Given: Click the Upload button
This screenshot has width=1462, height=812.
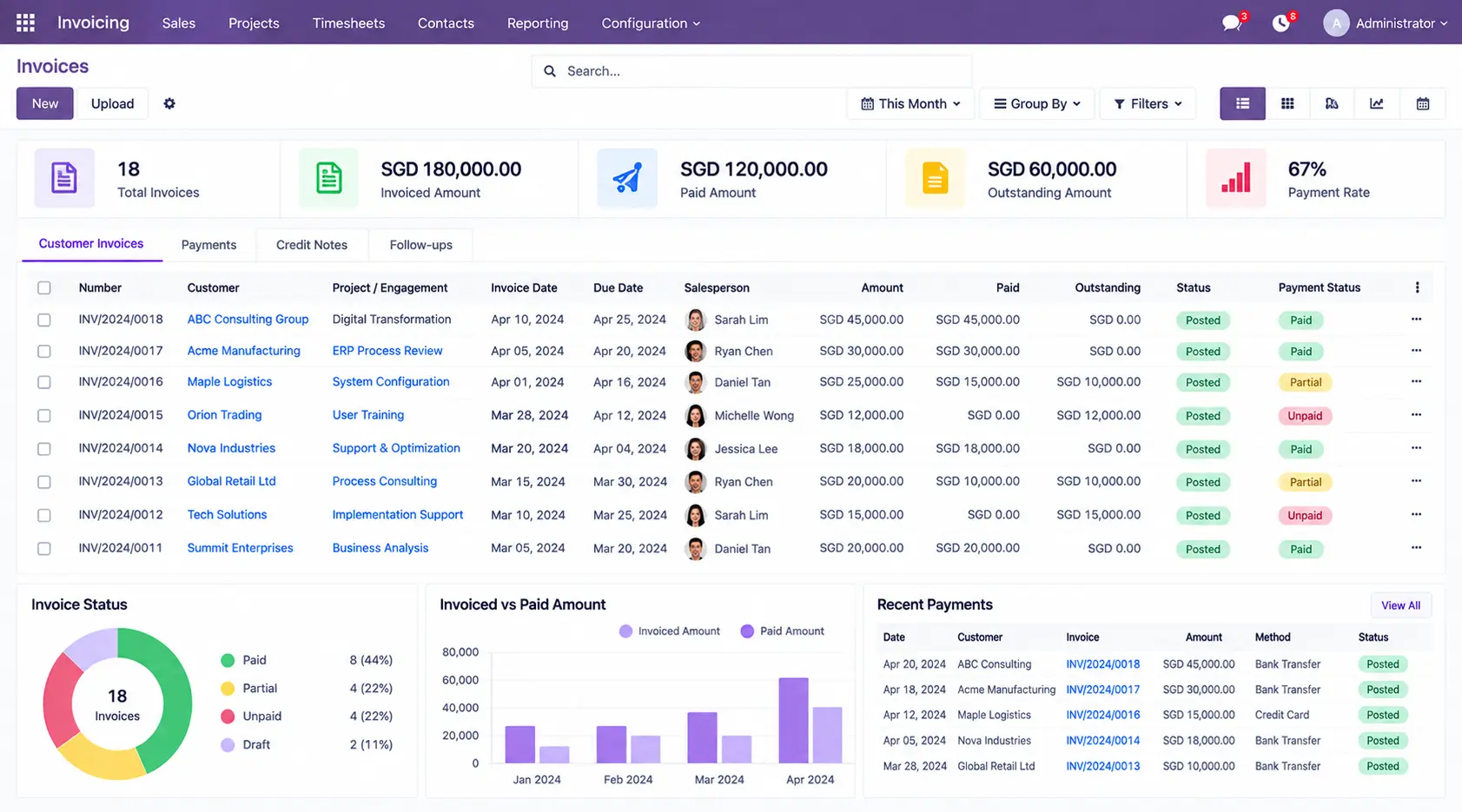Looking at the screenshot, I should tap(113, 103).
